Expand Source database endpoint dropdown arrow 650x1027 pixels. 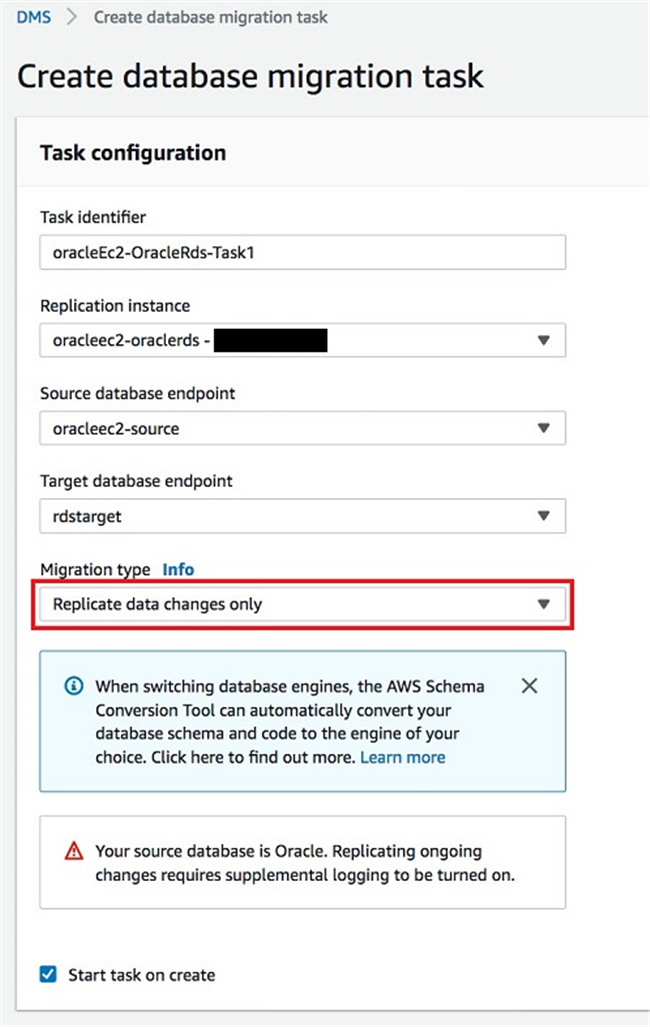click(543, 428)
